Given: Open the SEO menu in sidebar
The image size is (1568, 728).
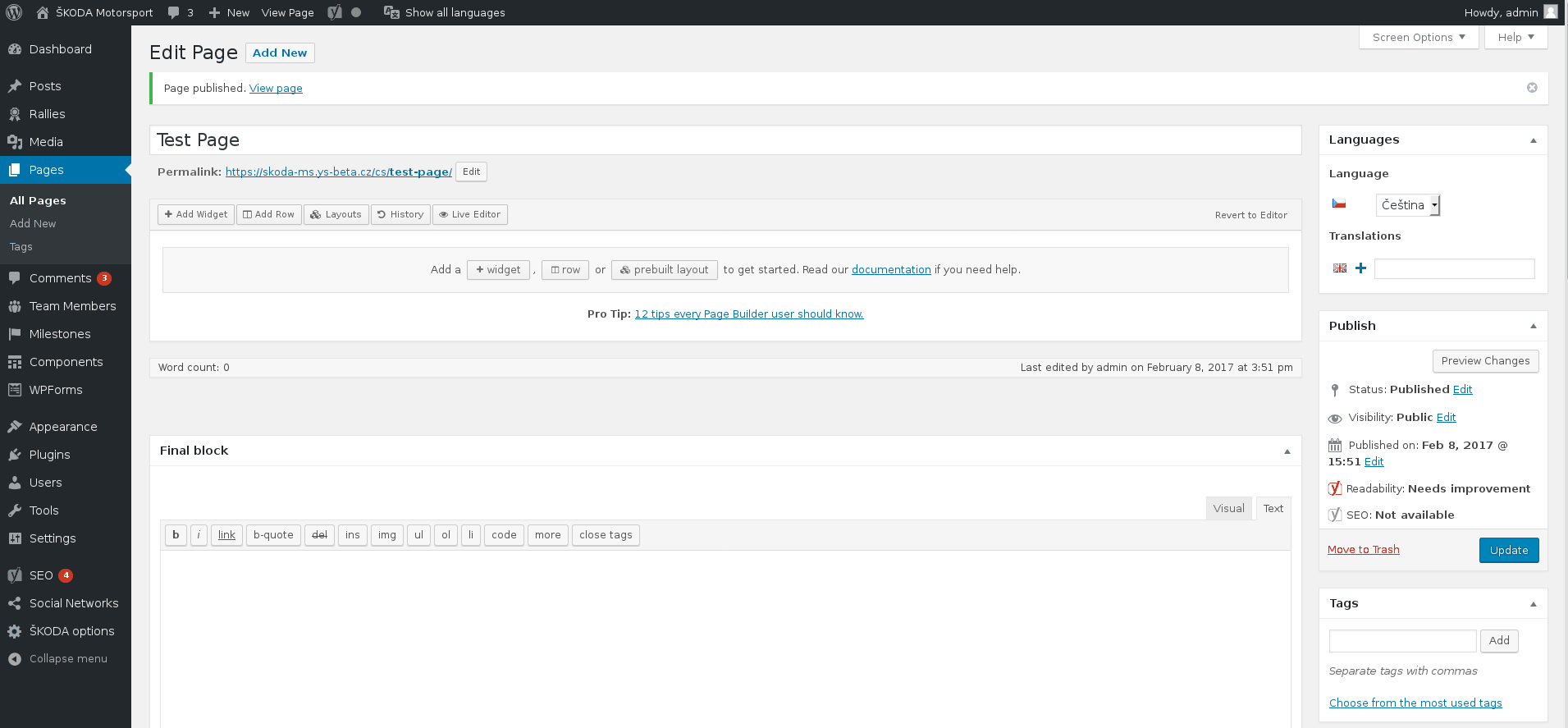Looking at the screenshot, I should pyautogui.click(x=41, y=575).
